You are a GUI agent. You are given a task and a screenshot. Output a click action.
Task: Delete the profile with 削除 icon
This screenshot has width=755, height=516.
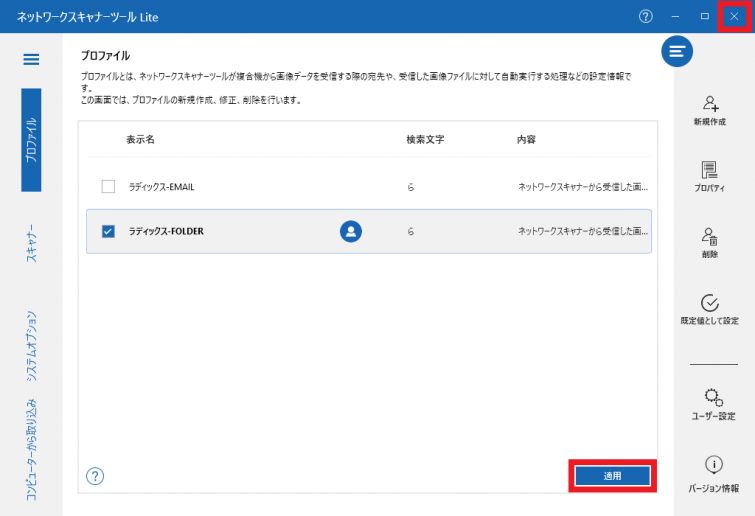click(710, 243)
